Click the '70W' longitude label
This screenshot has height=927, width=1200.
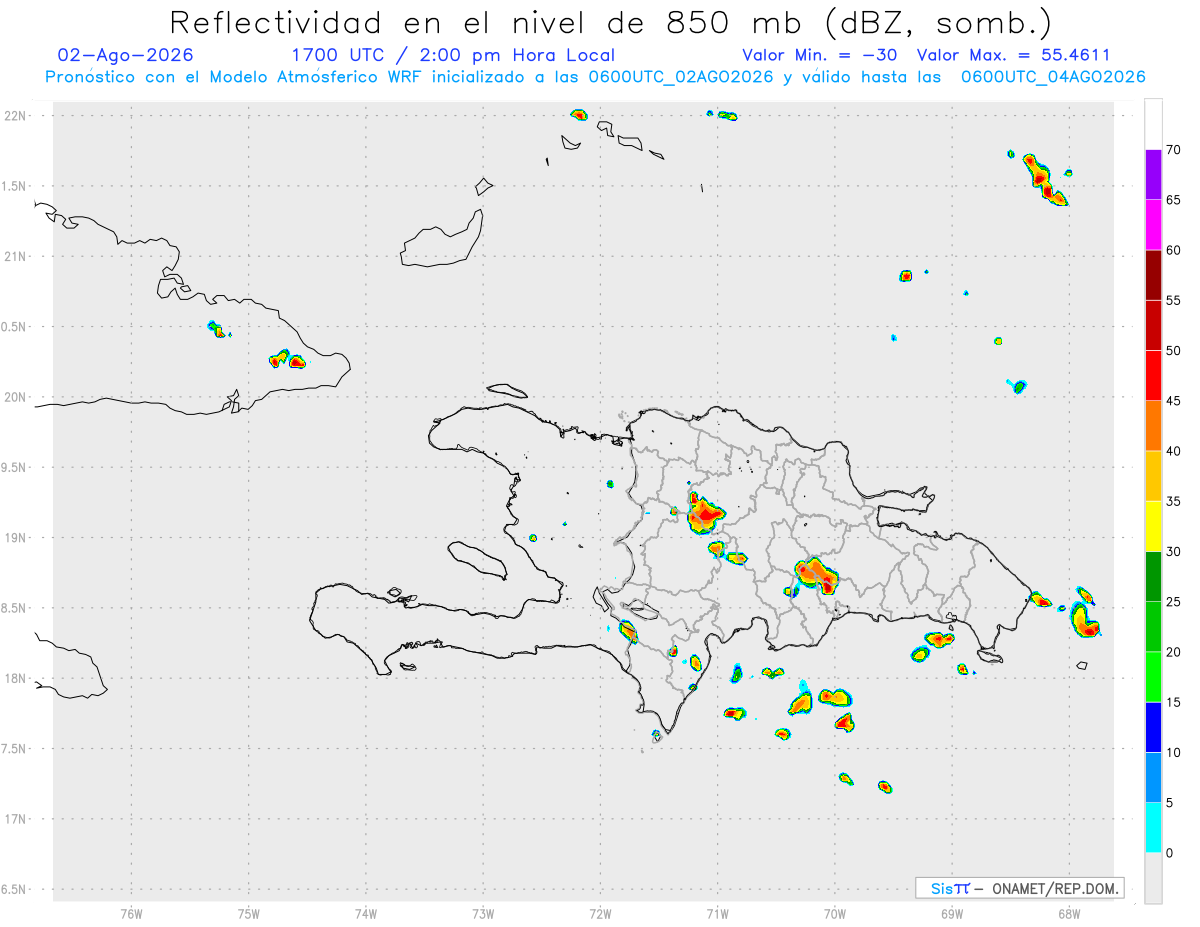(835, 914)
